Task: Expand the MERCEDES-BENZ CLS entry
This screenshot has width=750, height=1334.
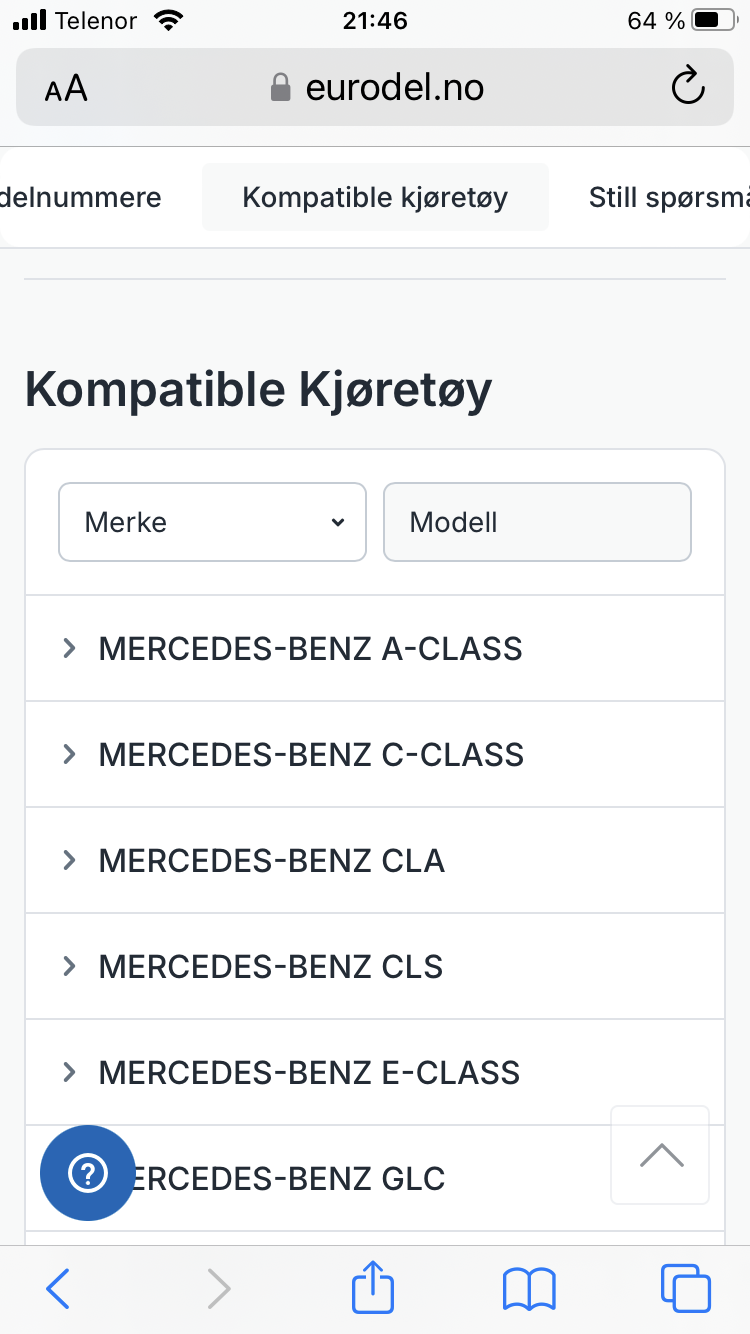Action: [272, 967]
